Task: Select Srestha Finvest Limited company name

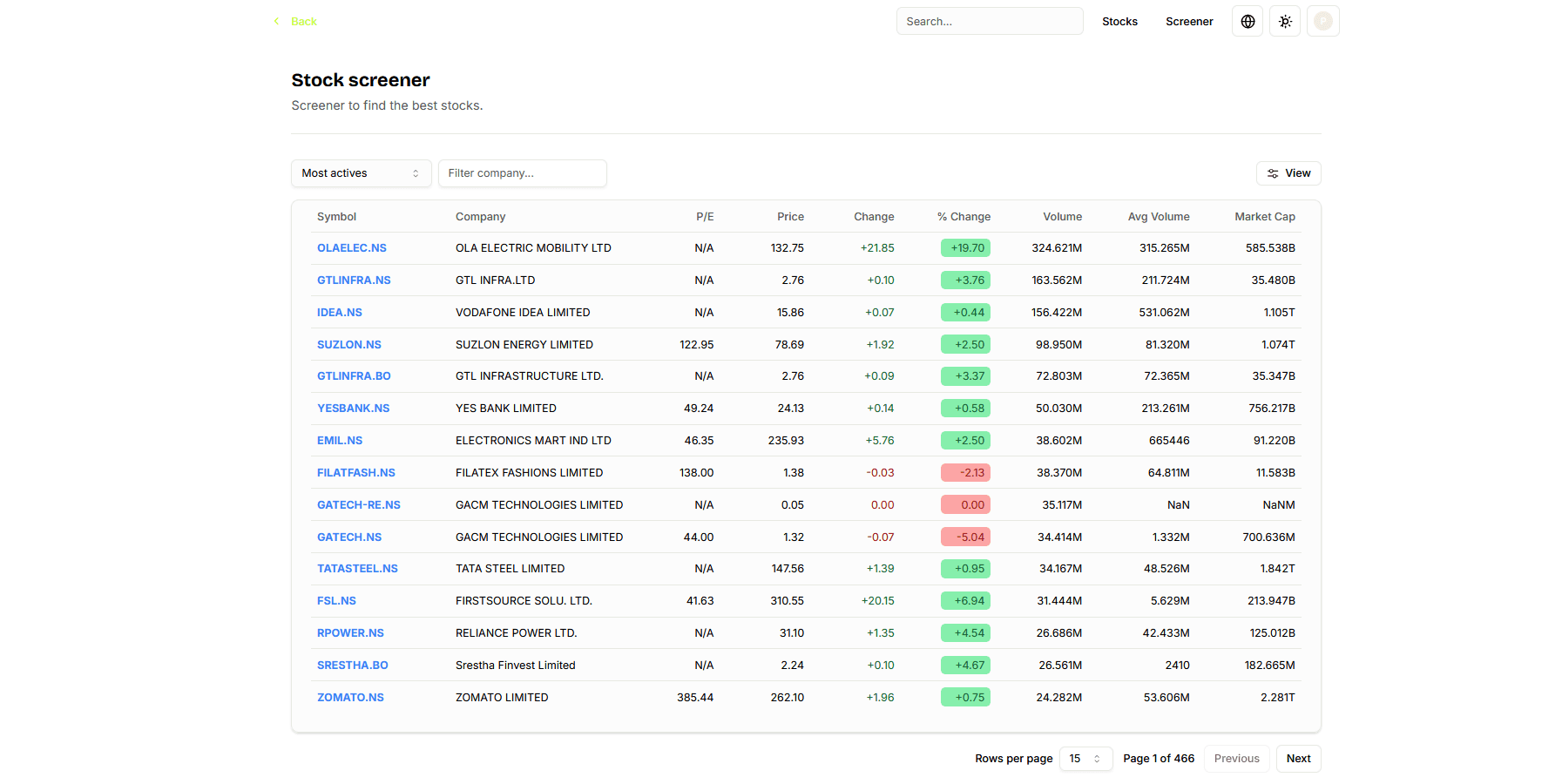Action: [x=516, y=666]
